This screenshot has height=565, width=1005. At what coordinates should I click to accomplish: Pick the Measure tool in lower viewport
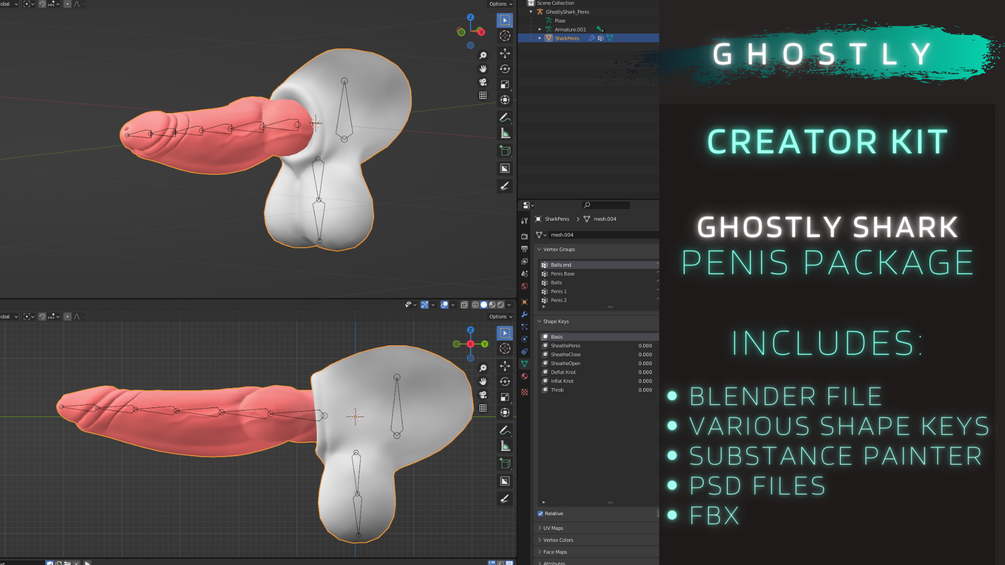click(505, 446)
